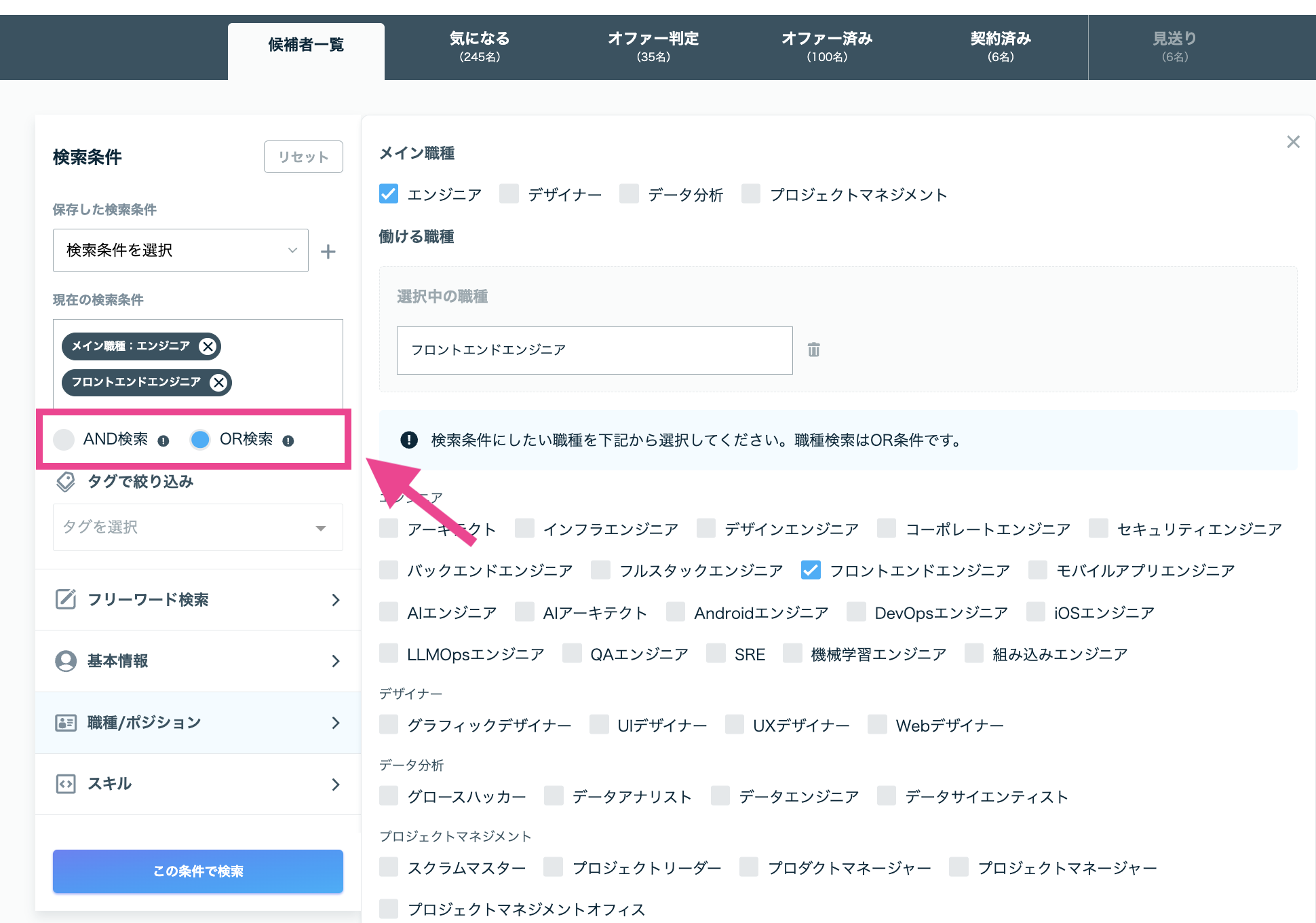Viewport: 1316px width, 923px height.
Task: Check the スクラムマスター checkbox
Action: point(389,867)
